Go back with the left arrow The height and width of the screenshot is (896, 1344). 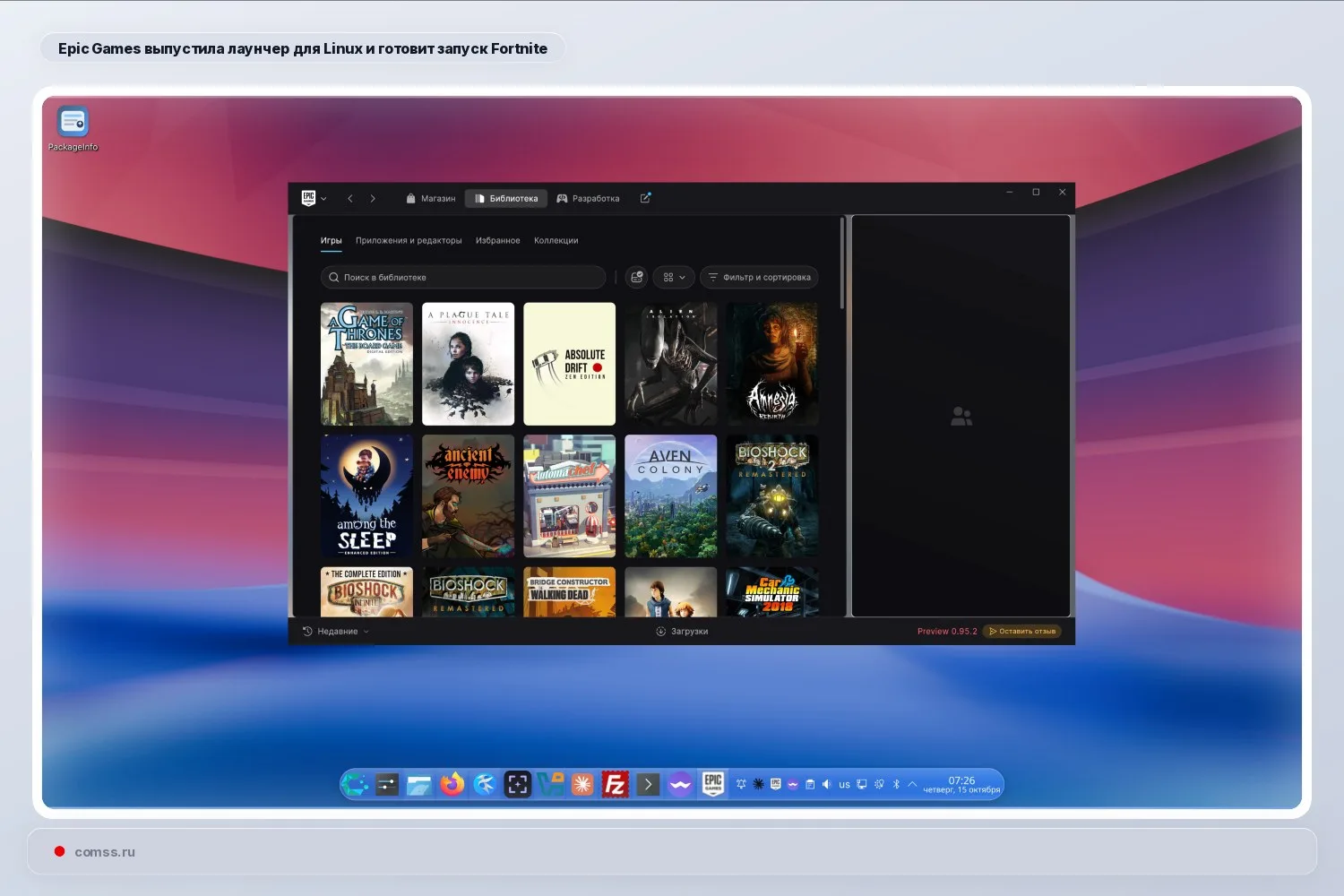pyautogui.click(x=350, y=199)
